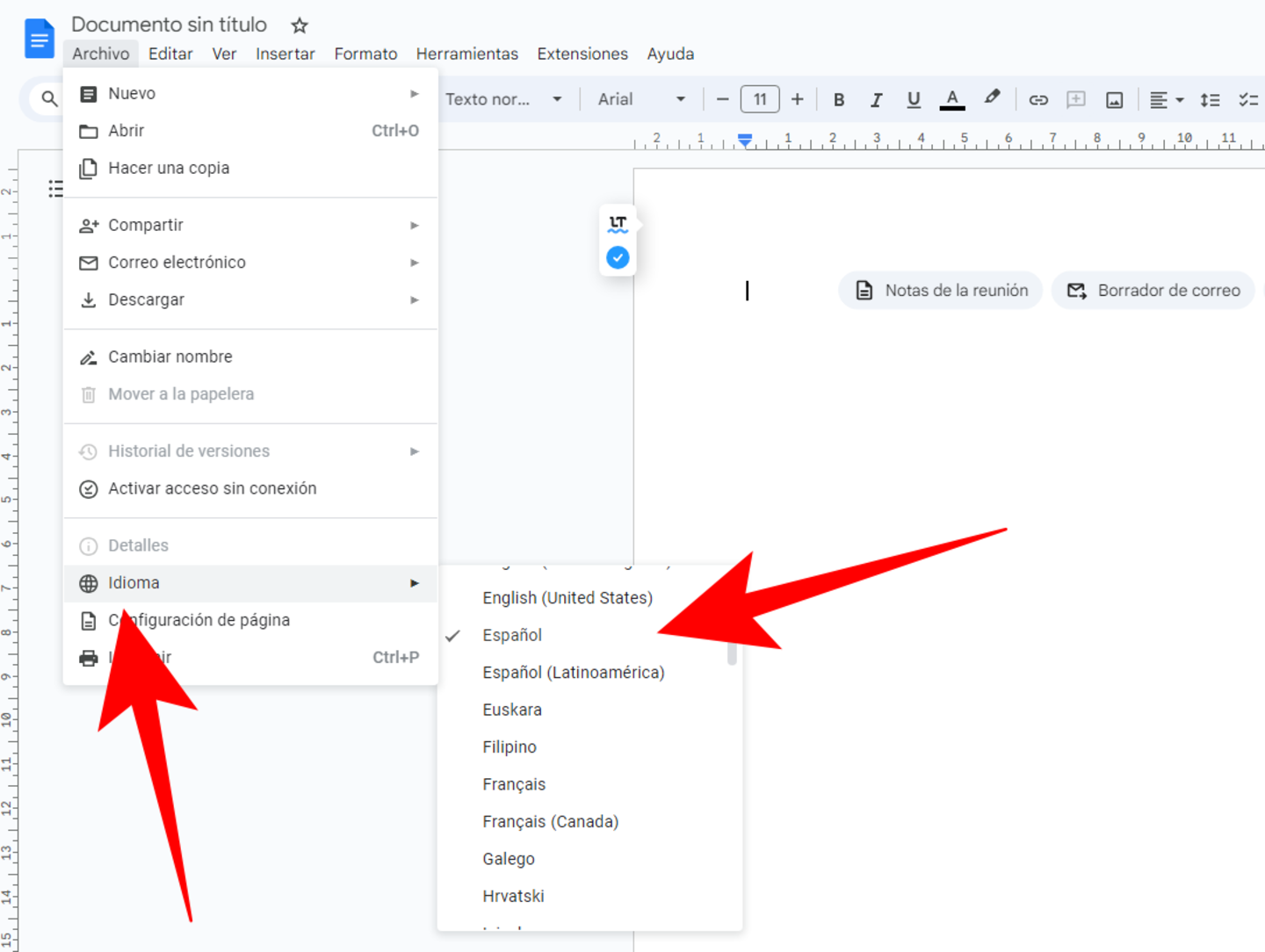Image resolution: width=1265 pixels, height=952 pixels.
Task: Open the Editar menu
Action: (170, 54)
